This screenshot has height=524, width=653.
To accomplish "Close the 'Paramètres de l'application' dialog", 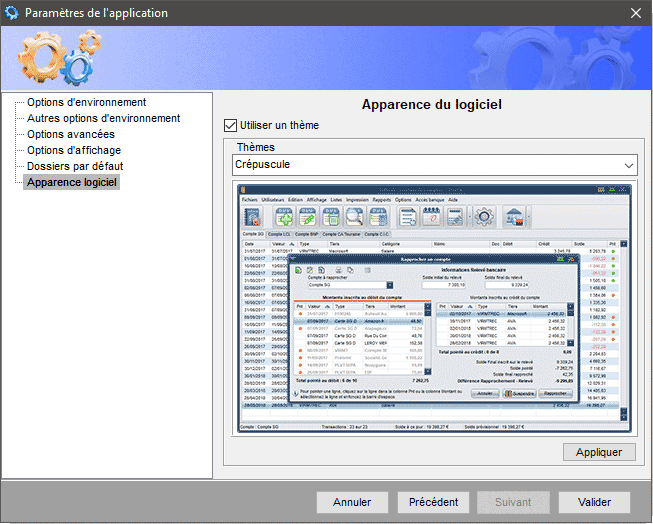I will (636, 13).
